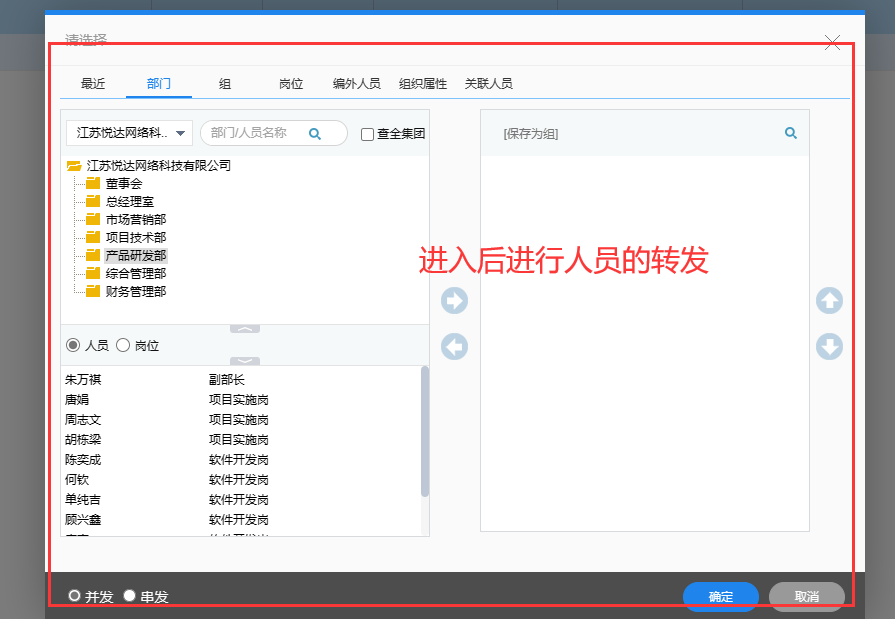Click the 确定 button
This screenshot has width=895, height=619.
[x=721, y=597]
